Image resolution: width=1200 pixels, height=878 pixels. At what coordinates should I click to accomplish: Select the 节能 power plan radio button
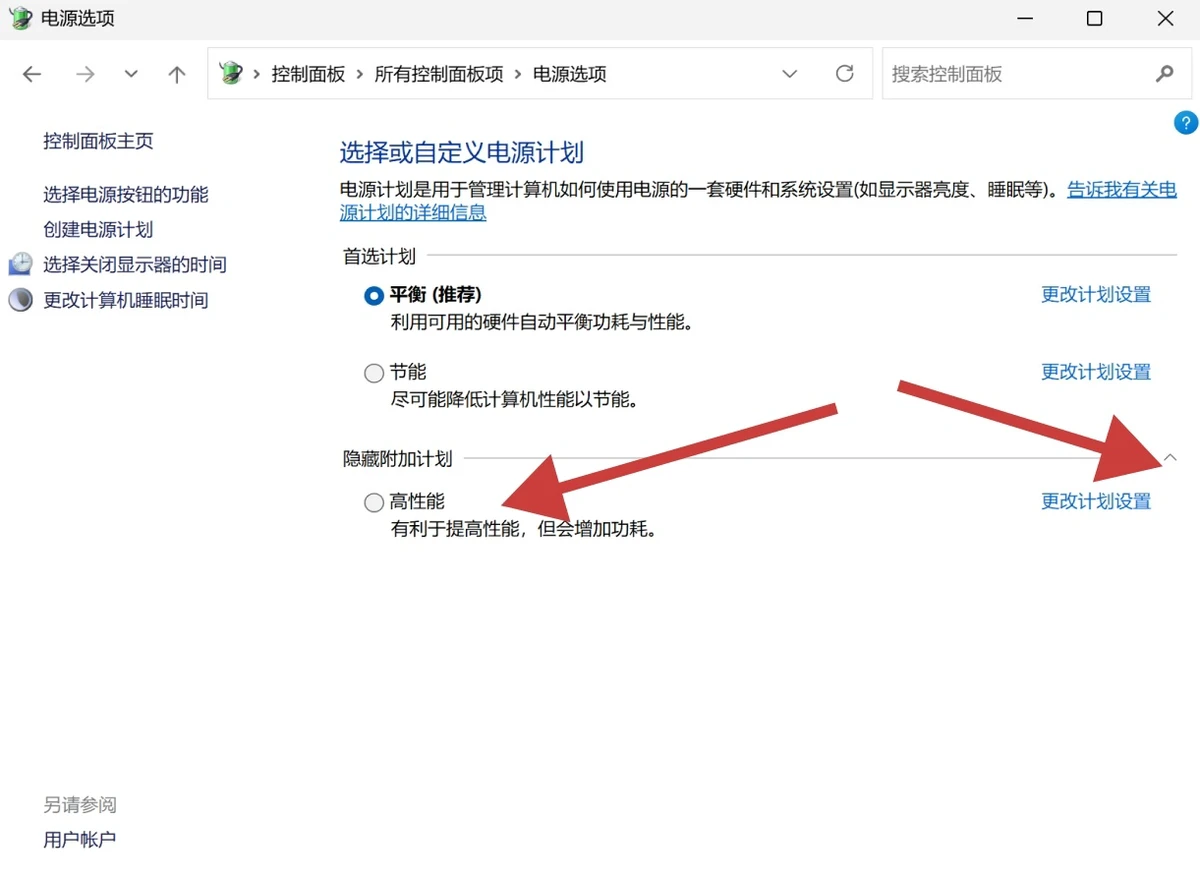pyautogui.click(x=374, y=373)
